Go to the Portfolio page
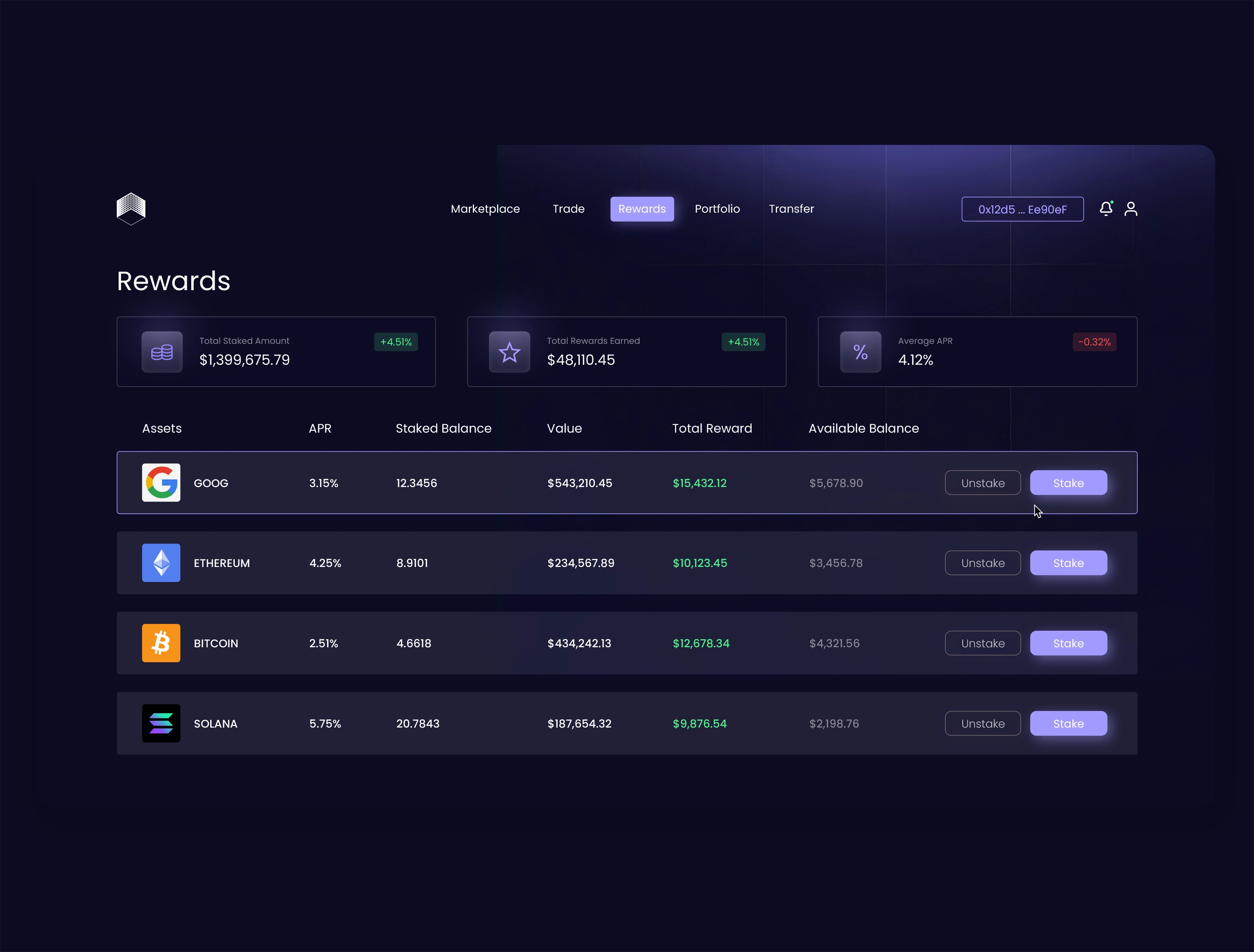This screenshot has width=1254, height=952. tap(717, 209)
